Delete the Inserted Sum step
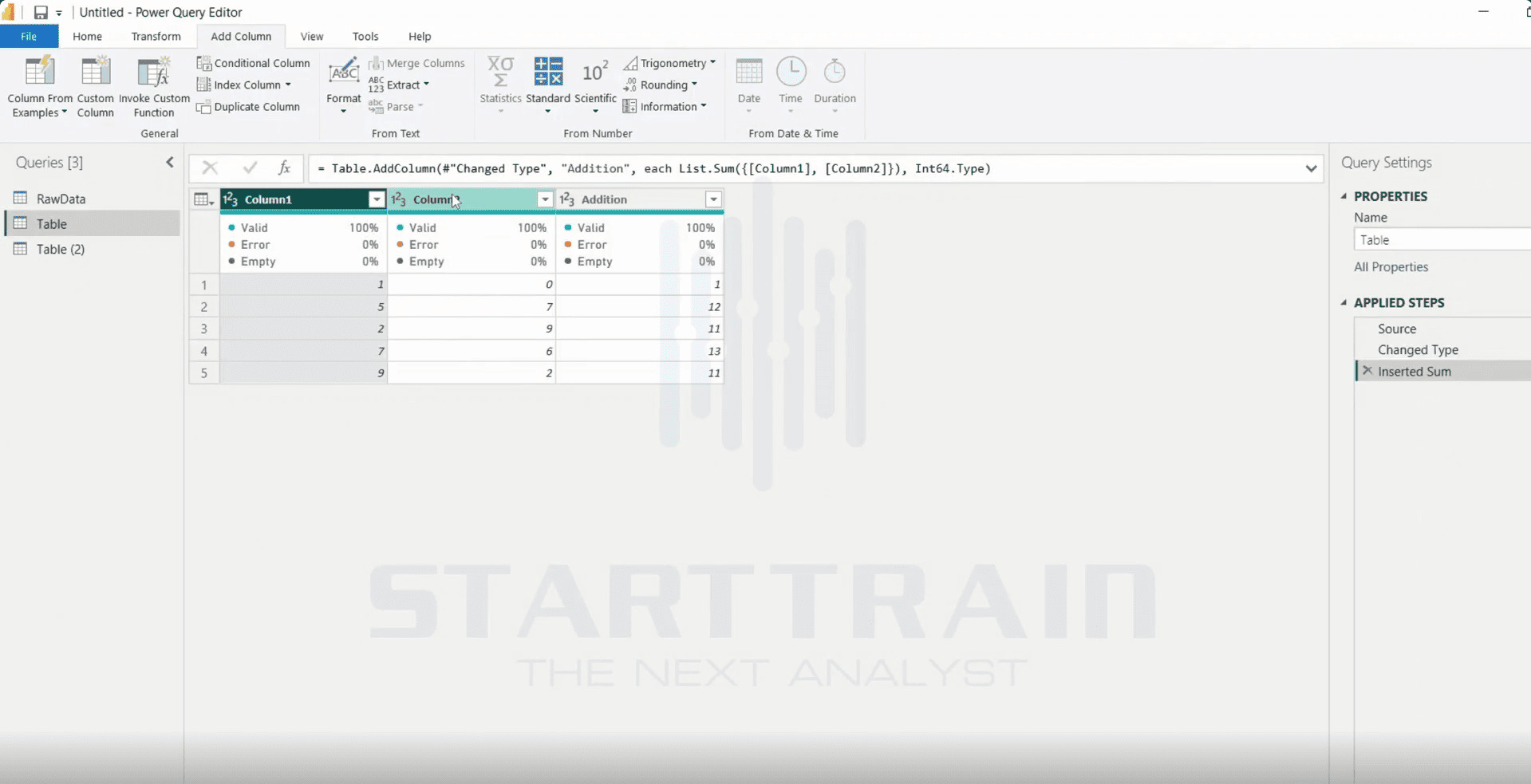Image resolution: width=1531 pixels, height=784 pixels. tap(1367, 371)
